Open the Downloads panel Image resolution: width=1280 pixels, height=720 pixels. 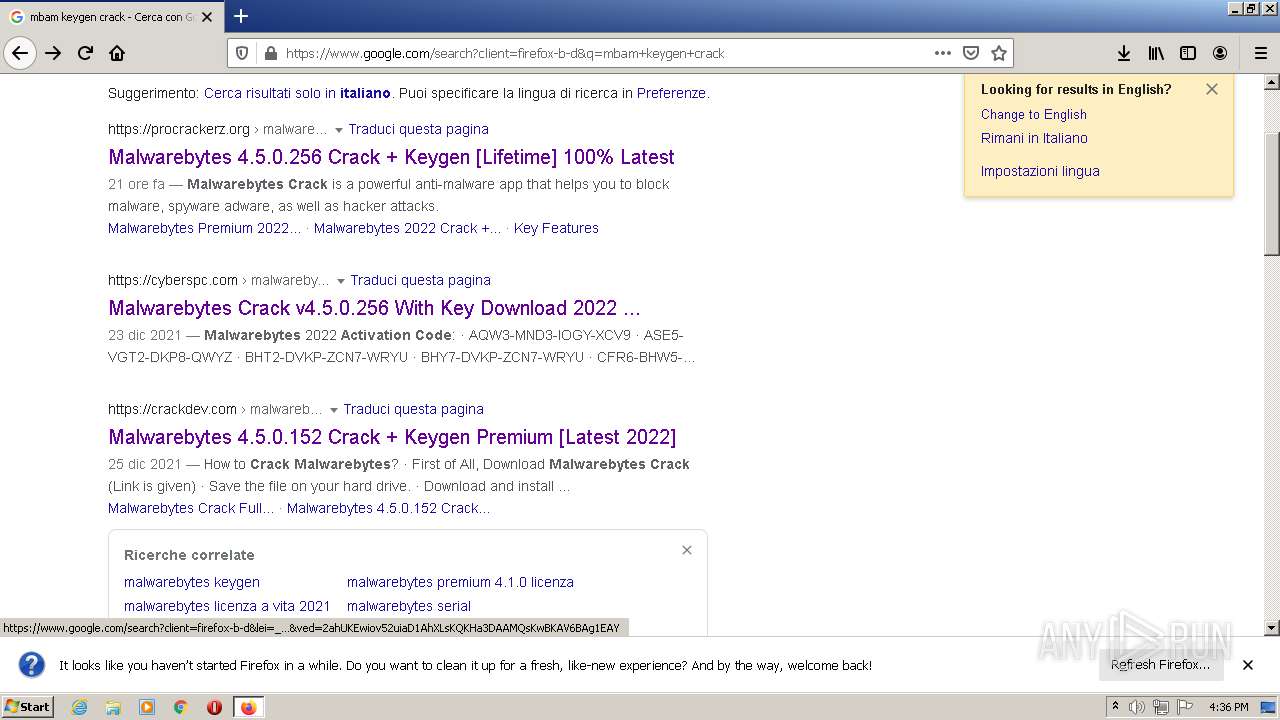[1124, 53]
